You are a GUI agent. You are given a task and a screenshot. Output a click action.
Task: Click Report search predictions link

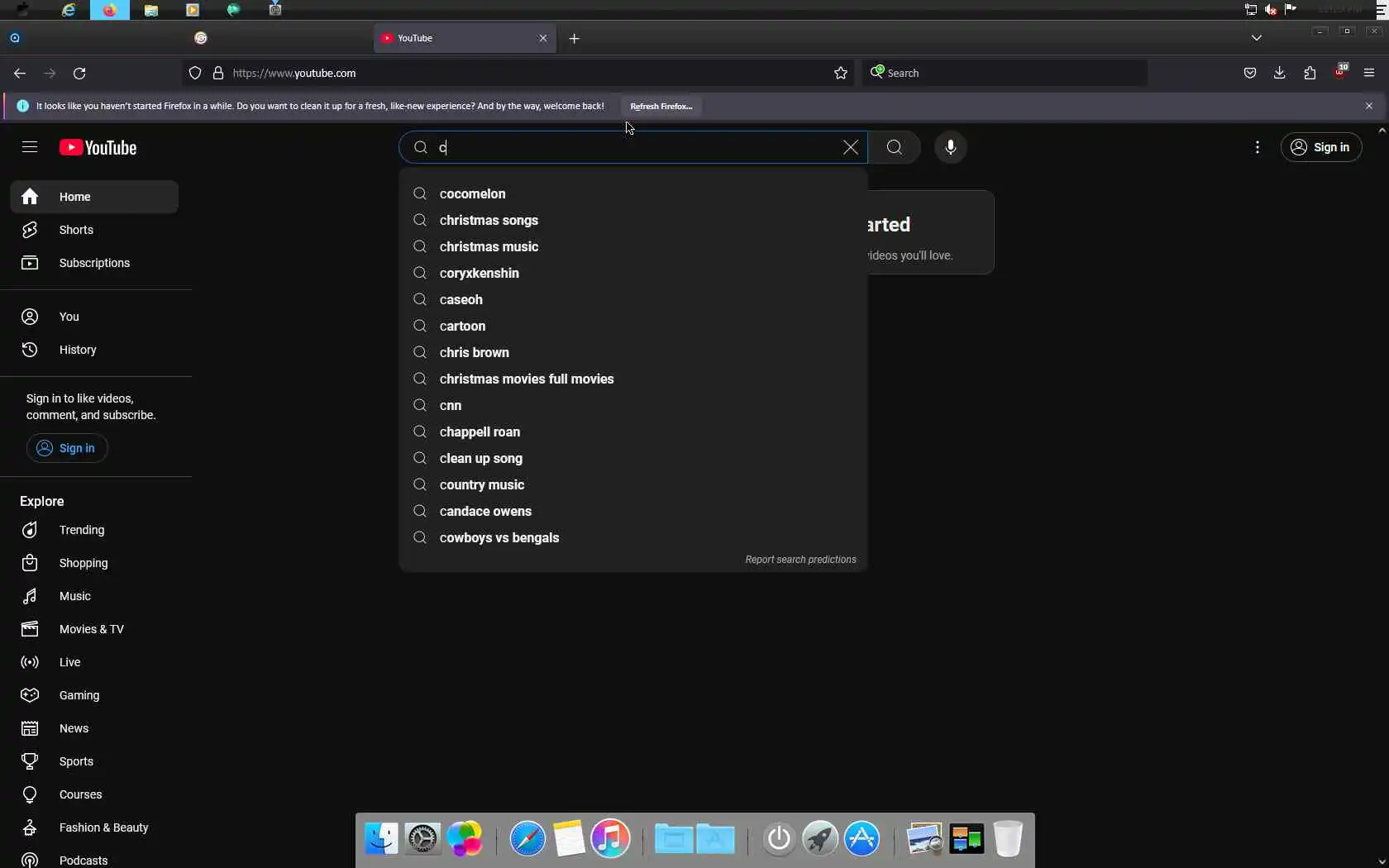coord(800,560)
